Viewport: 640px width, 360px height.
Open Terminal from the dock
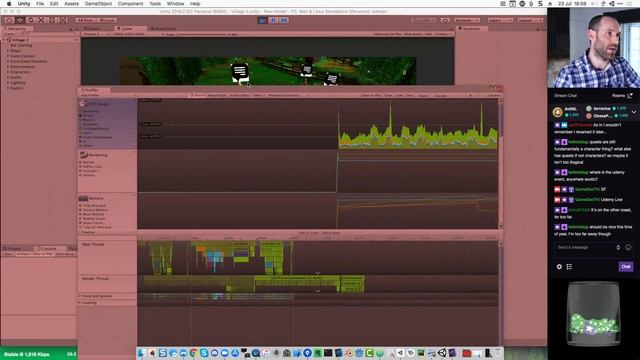[328, 353]
